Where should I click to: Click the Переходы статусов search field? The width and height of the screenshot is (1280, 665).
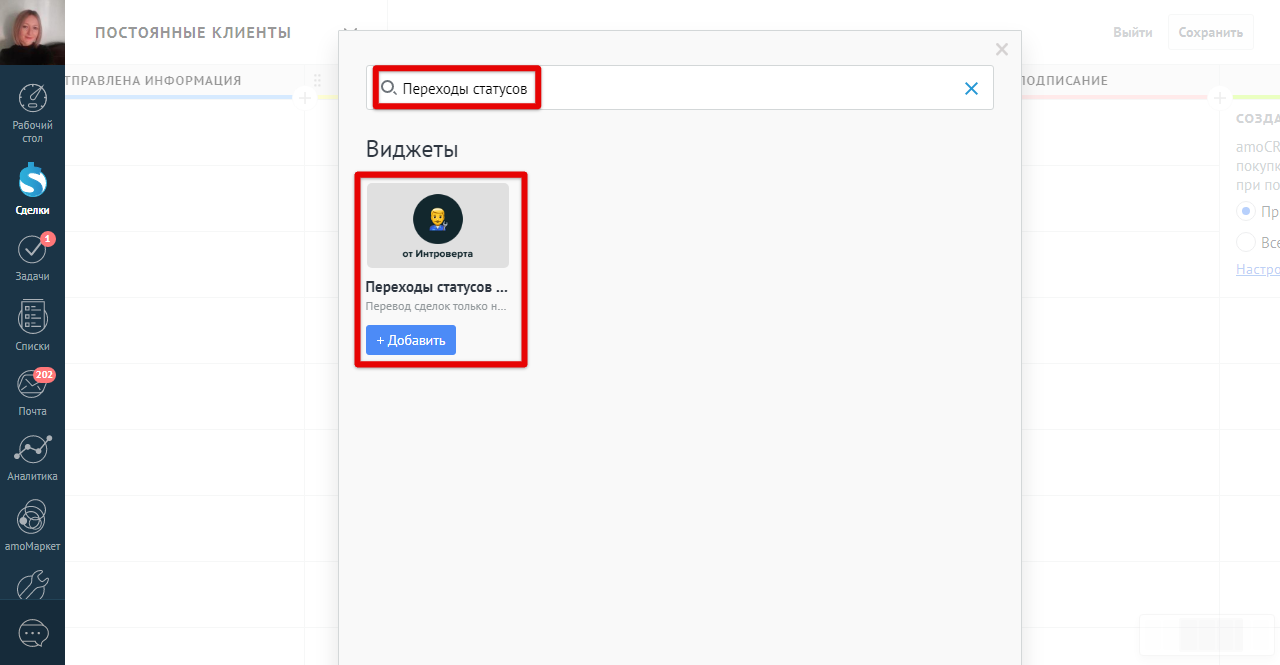[x=680, y=88]
